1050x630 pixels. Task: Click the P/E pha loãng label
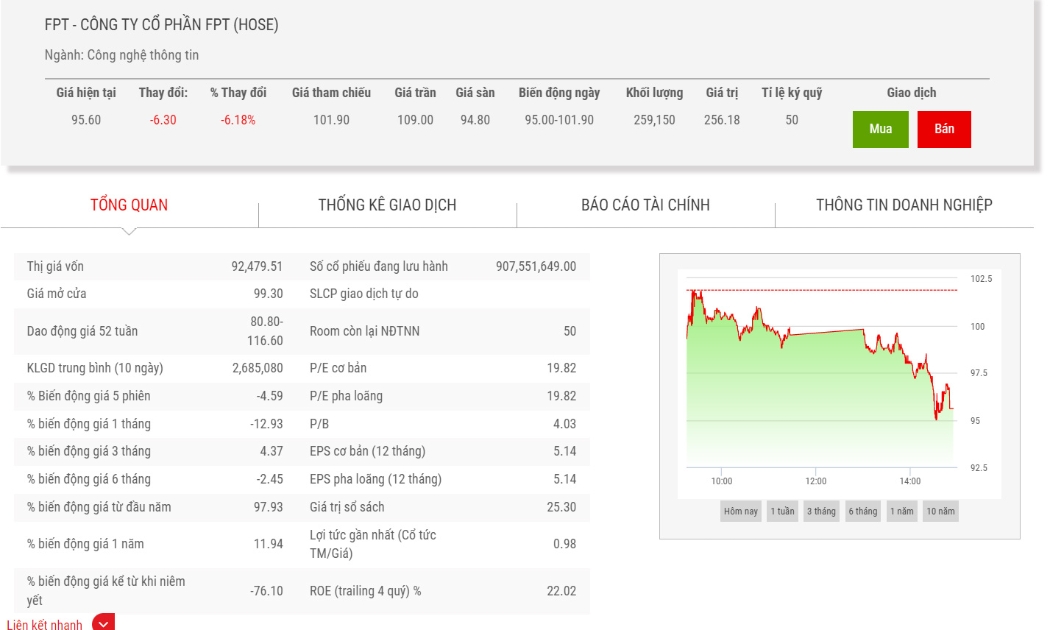[346, 396]
